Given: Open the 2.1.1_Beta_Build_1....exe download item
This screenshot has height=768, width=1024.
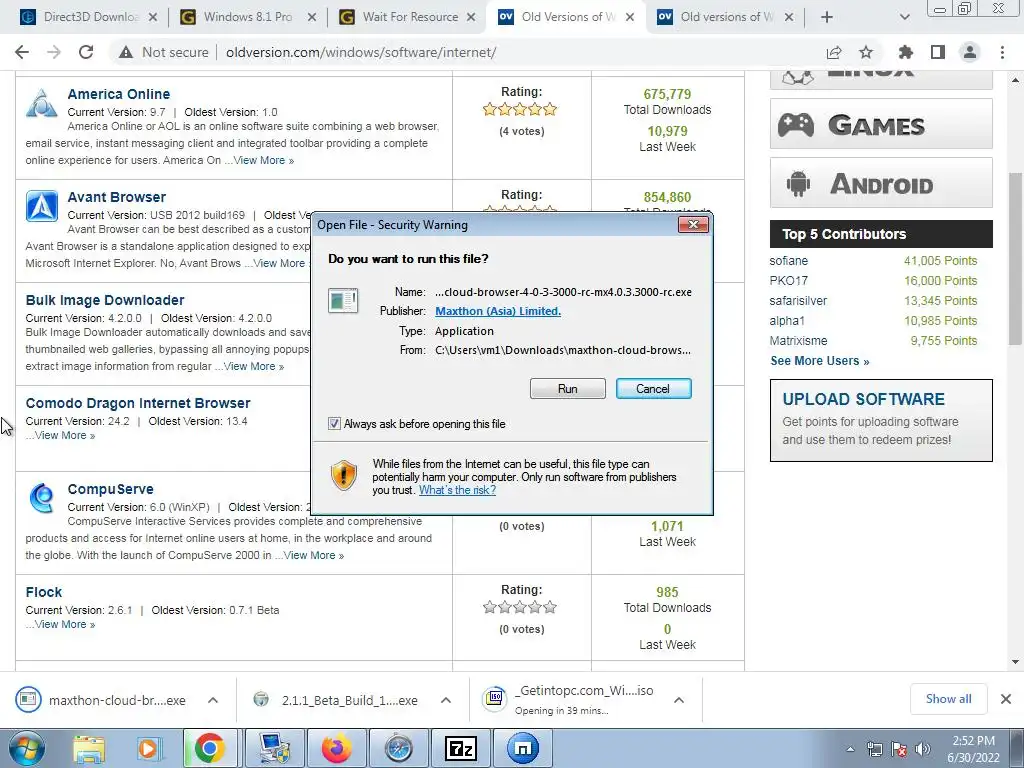Looking at the screenshot, I should tap(335, 700).
